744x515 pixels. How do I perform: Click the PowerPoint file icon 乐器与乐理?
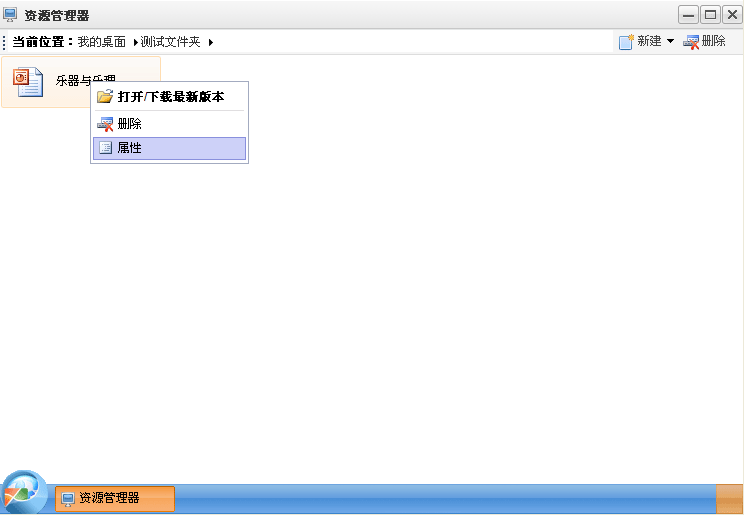(x=28, y=82)
